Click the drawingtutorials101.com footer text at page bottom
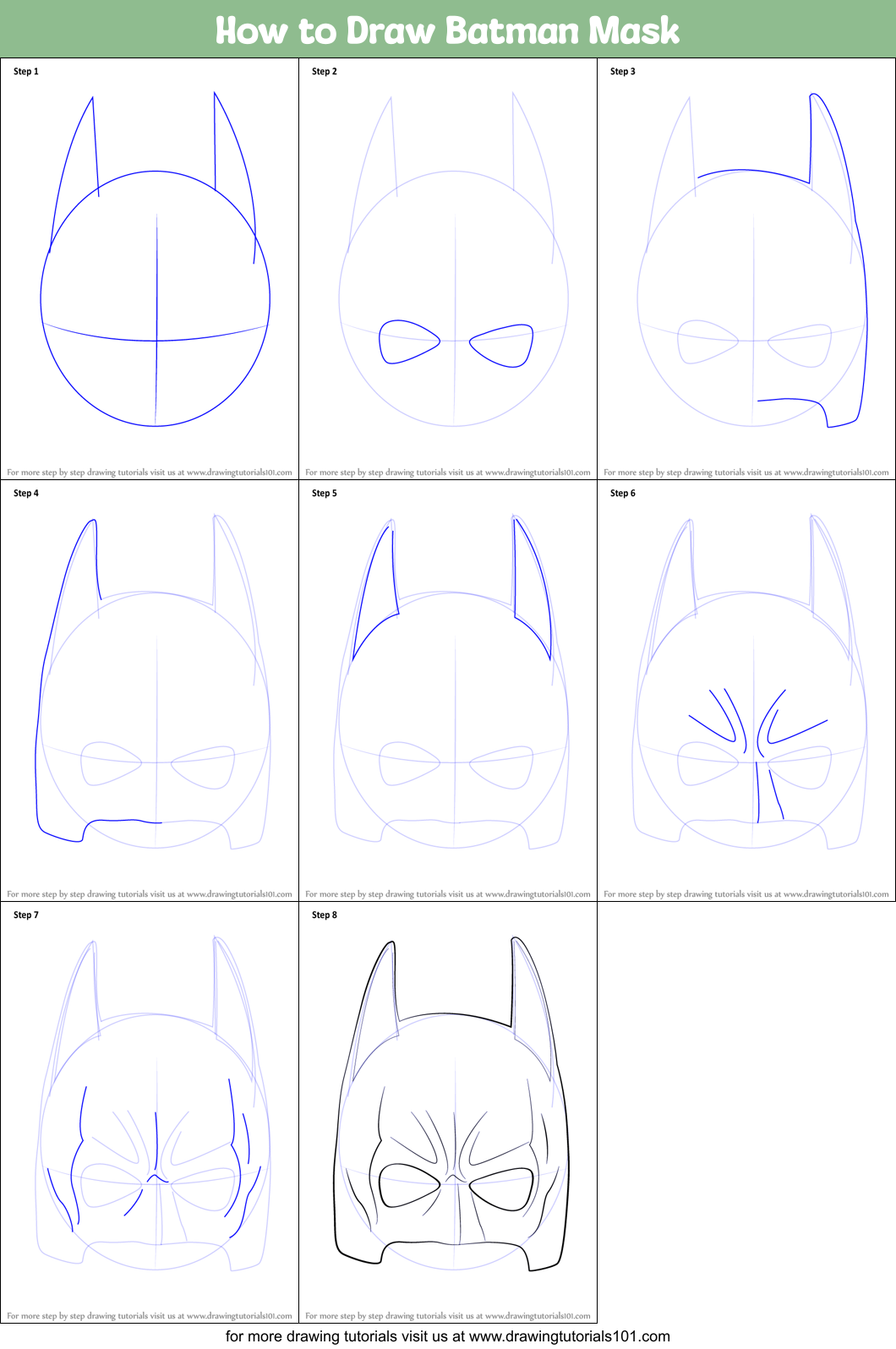Screen dimensions: 896x1349 448,1336
